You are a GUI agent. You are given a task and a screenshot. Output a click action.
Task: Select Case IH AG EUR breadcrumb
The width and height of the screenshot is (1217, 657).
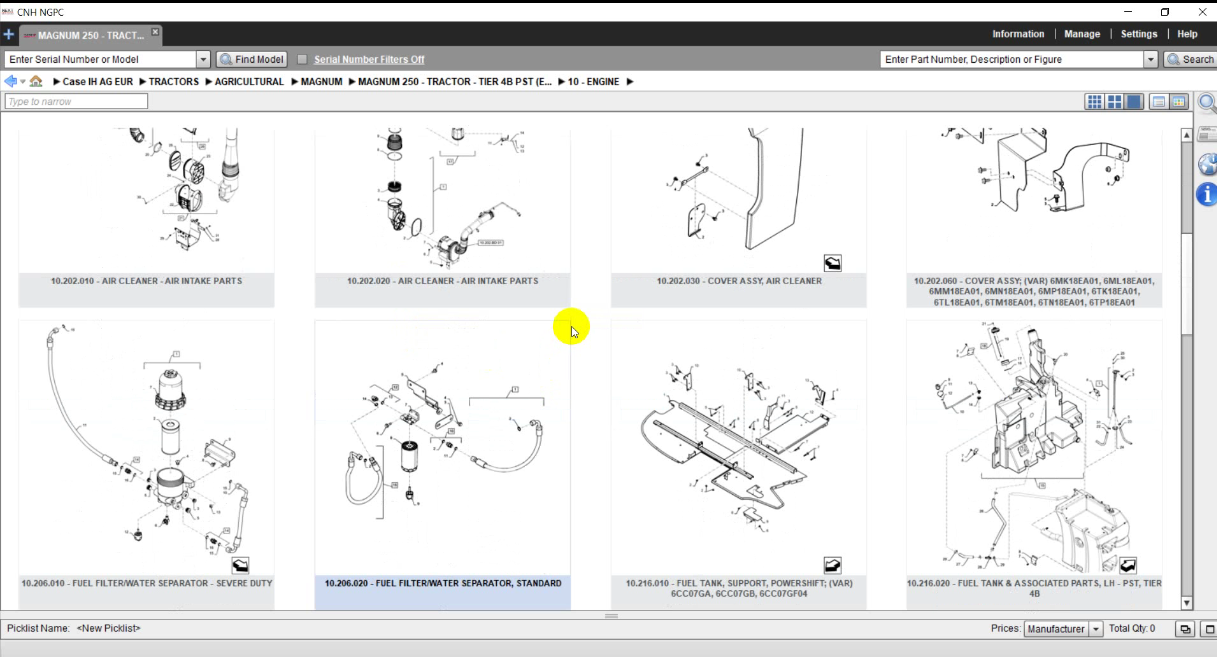click(x=98, y=82)
